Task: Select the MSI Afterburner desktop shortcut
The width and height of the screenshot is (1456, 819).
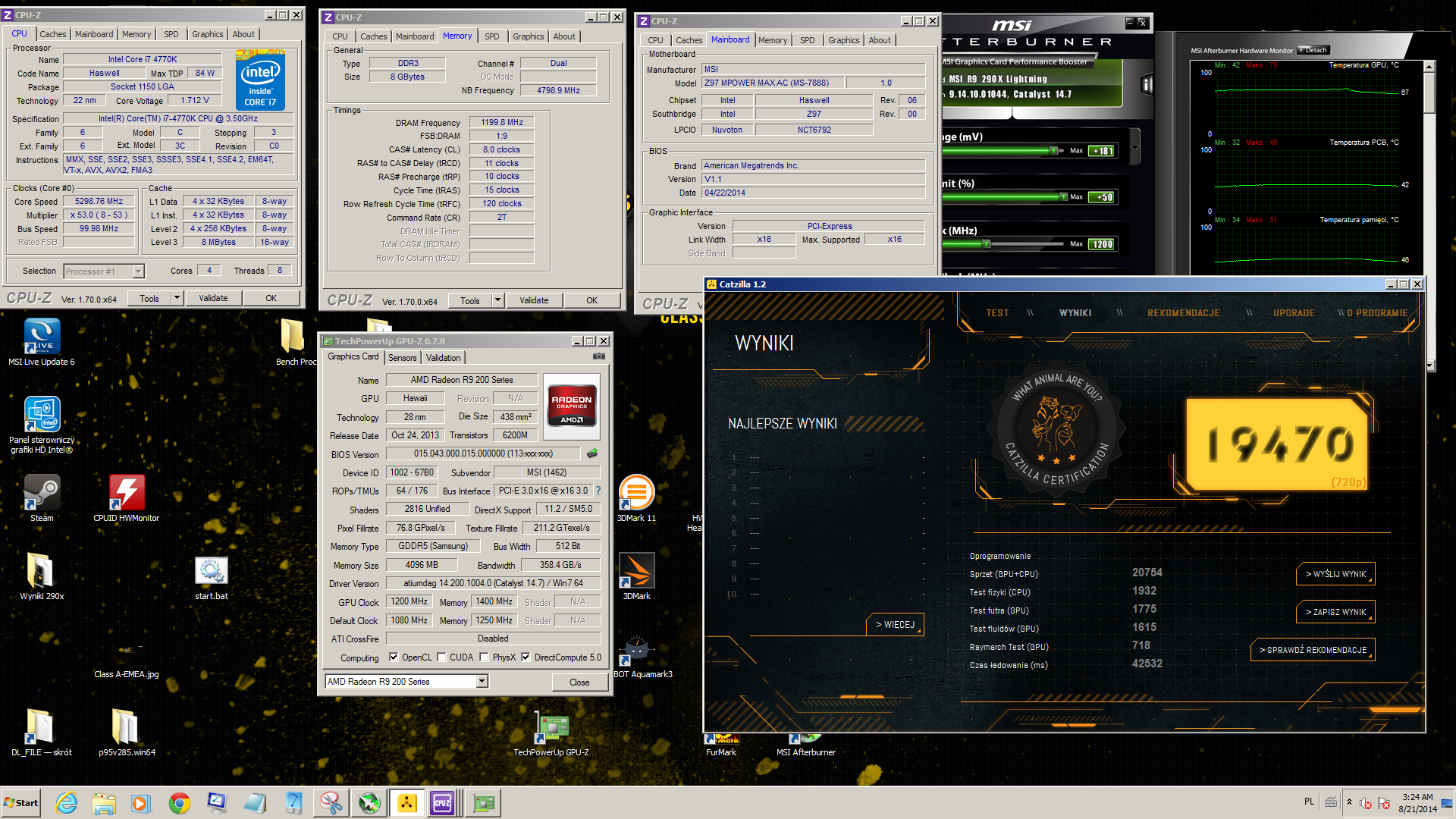Action: pos(806,738)
